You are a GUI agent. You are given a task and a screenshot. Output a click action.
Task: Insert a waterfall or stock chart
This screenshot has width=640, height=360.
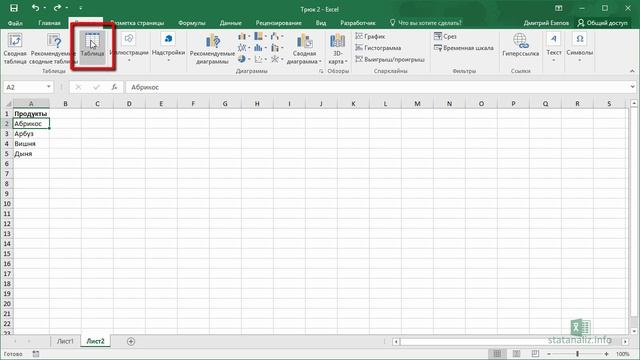(x=276, y=37)
